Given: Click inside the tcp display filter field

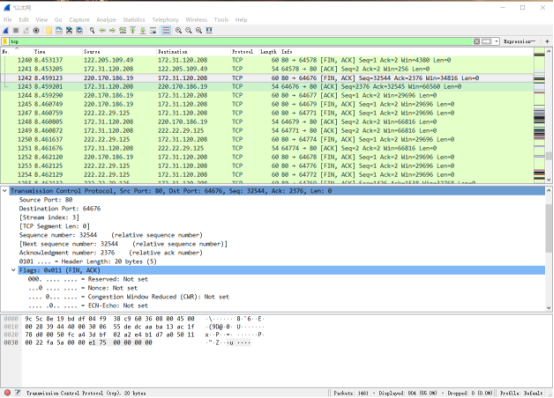Looking at the screenshot, I should click(240, 42).
